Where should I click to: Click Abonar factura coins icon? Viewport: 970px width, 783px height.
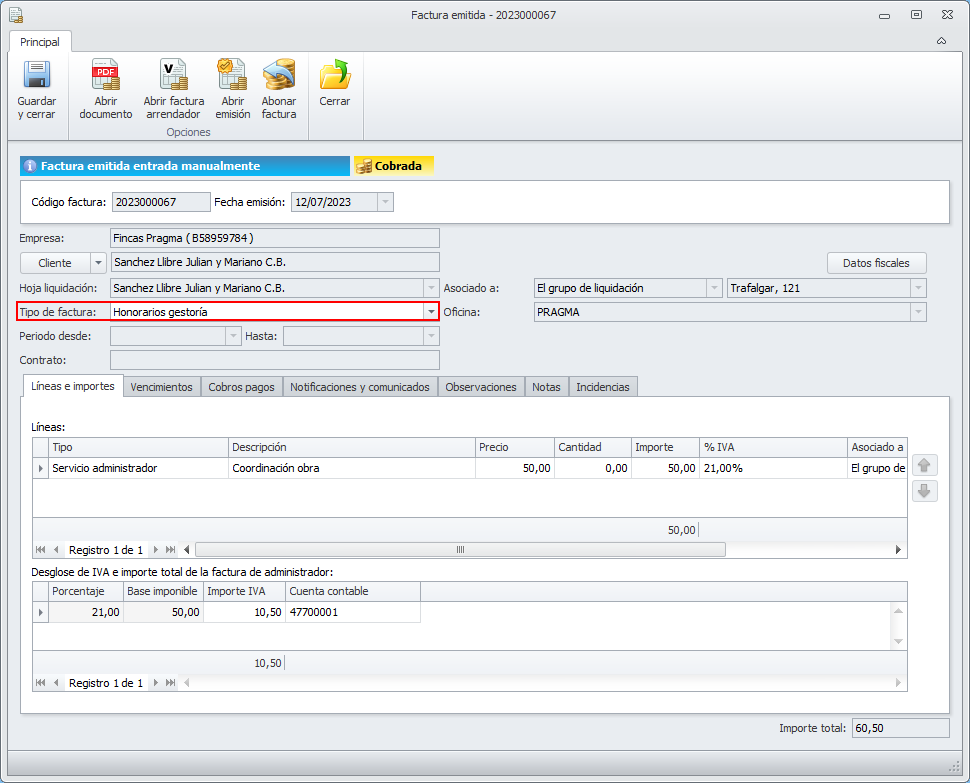[x=279, y=77]
